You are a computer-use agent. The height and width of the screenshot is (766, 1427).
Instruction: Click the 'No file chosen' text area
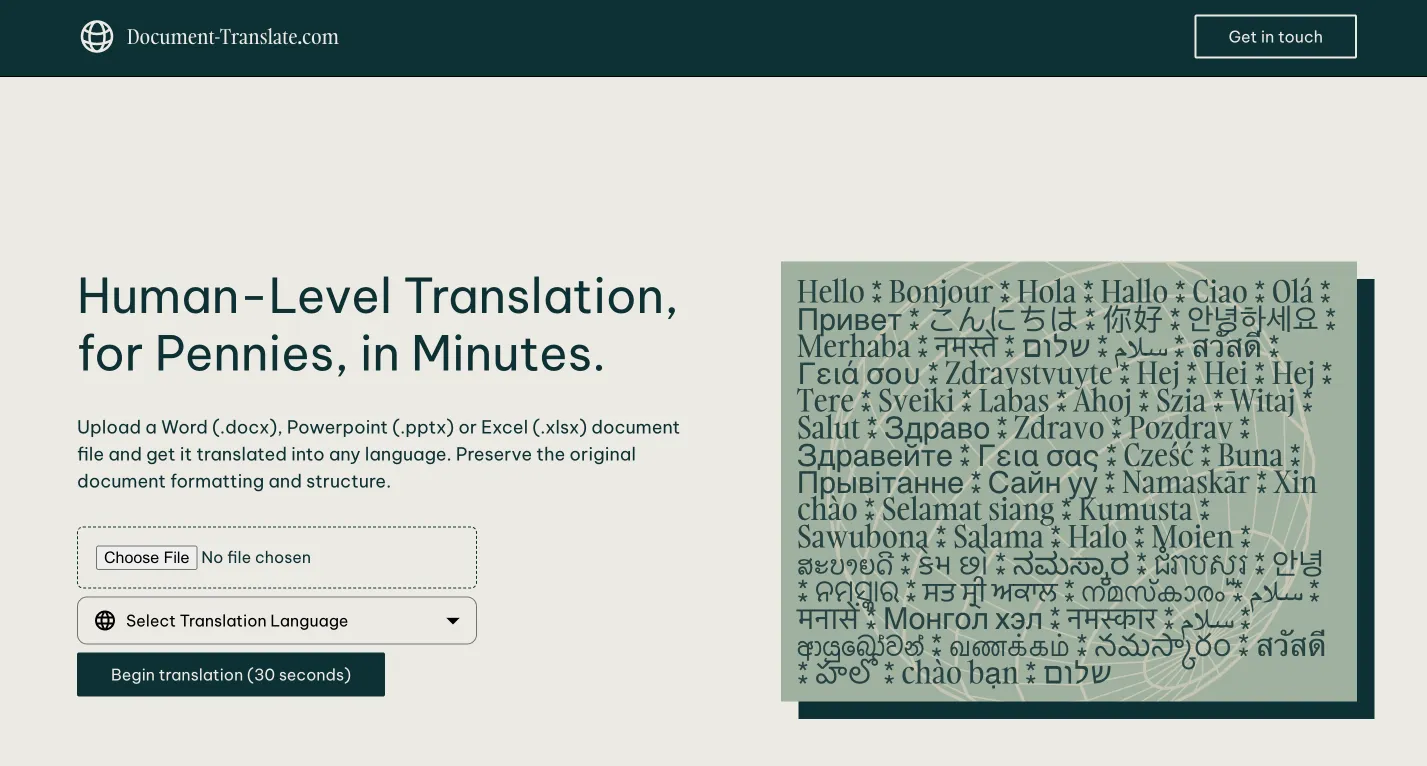256,557
